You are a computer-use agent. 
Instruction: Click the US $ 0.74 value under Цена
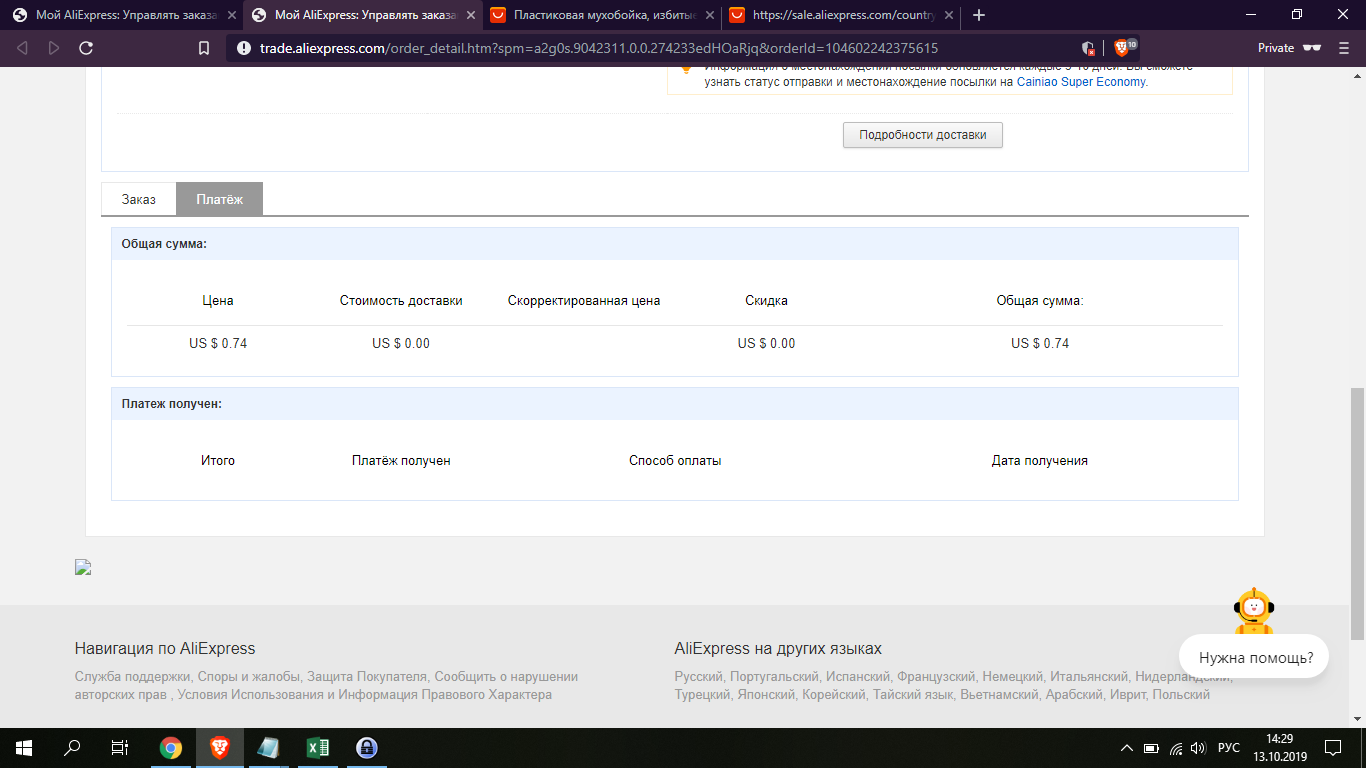click(218, 343)
